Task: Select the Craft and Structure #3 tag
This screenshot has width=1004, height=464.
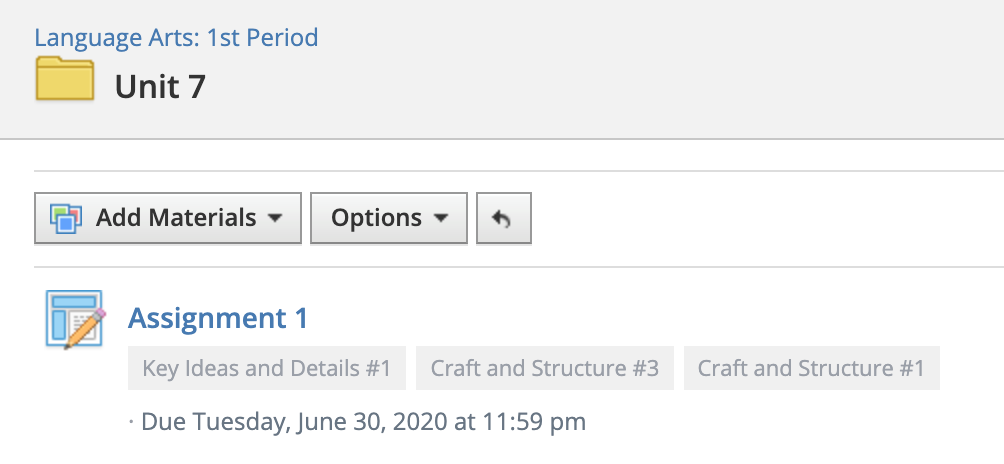Action: (545, 368)
